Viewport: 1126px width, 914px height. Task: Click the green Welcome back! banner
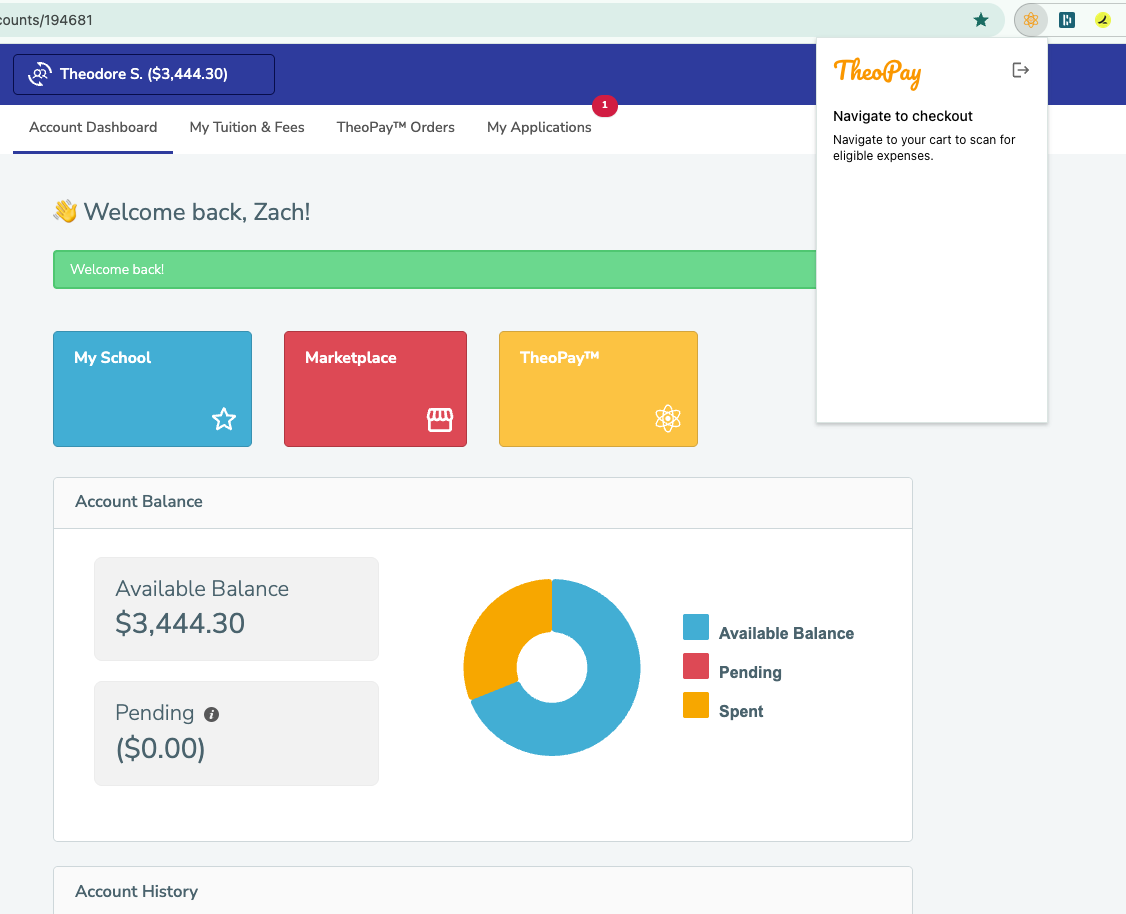(434, 270)
